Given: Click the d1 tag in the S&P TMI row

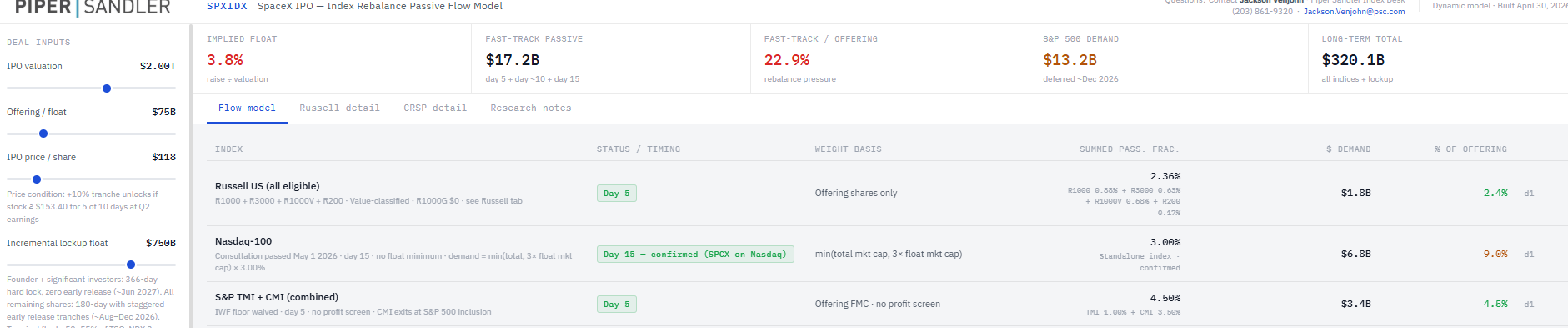Looking at the screenshot, I should coord(1529,305).
